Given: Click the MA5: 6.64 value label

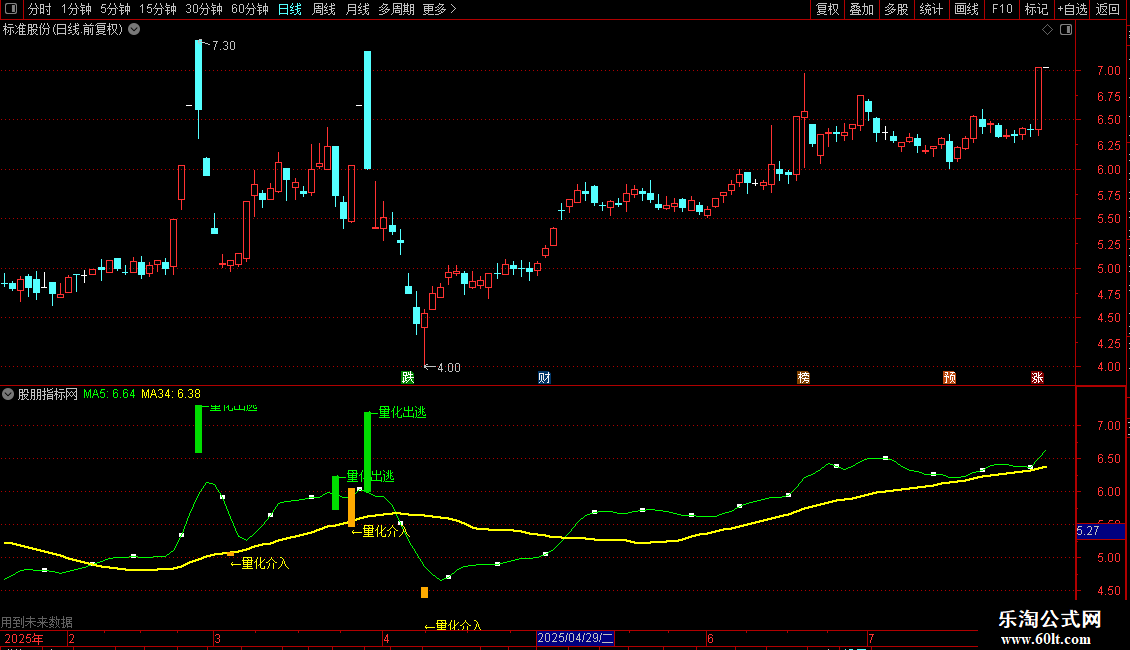Looking at the screenshot, I should (x=109, y=394).
